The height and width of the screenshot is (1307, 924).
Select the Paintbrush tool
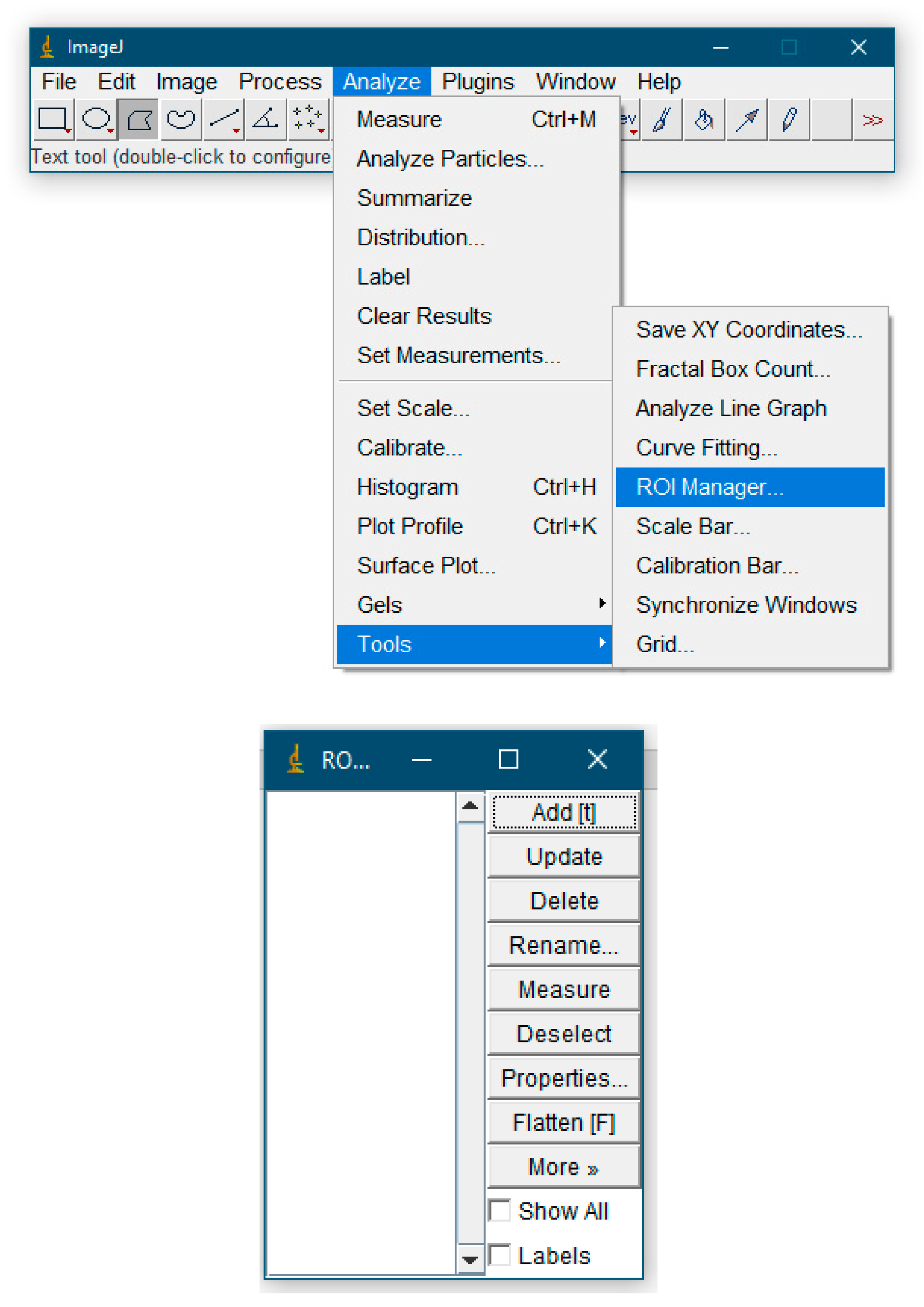point(662,120)
